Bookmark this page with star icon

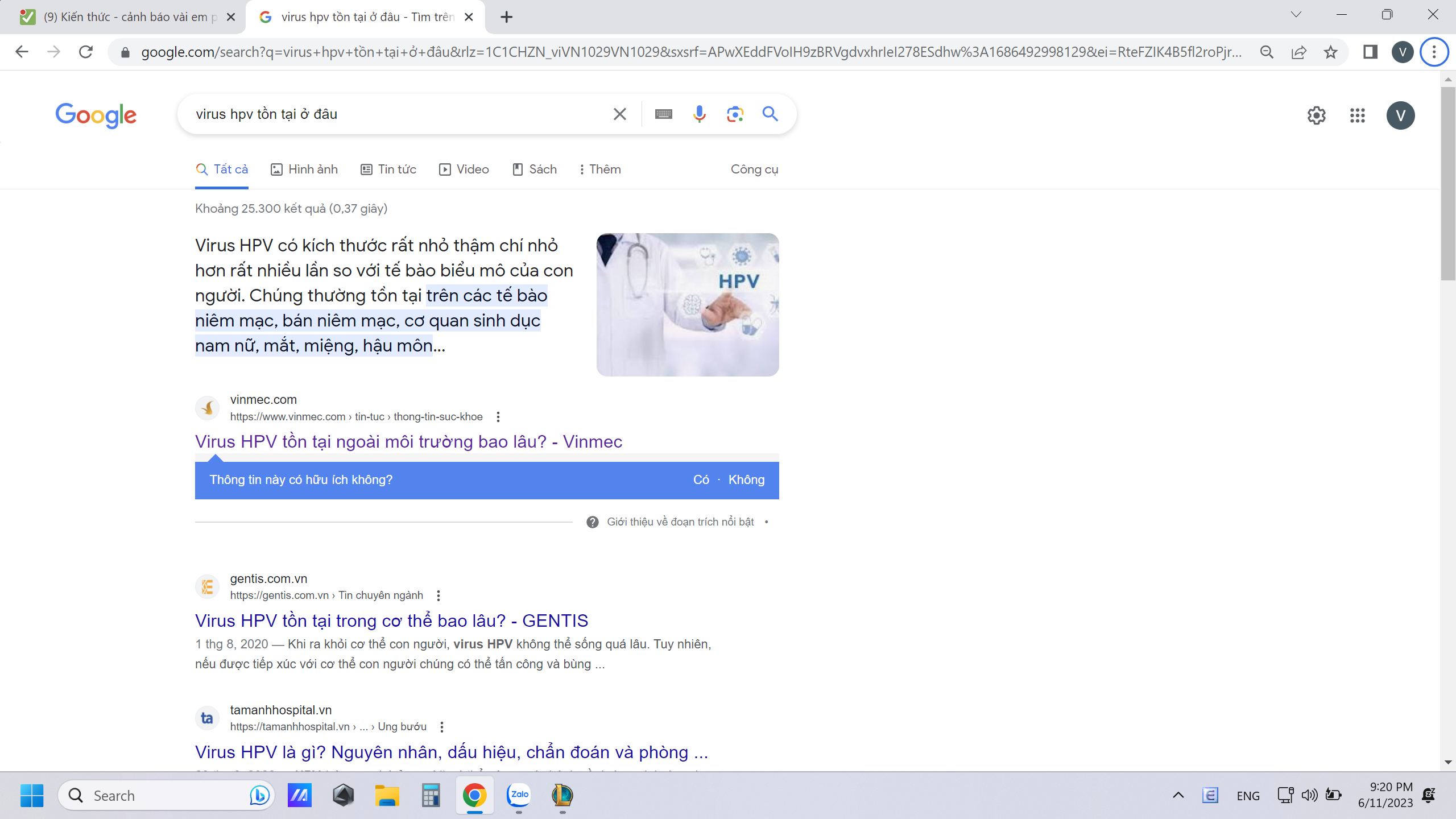tap(1330, 52)
